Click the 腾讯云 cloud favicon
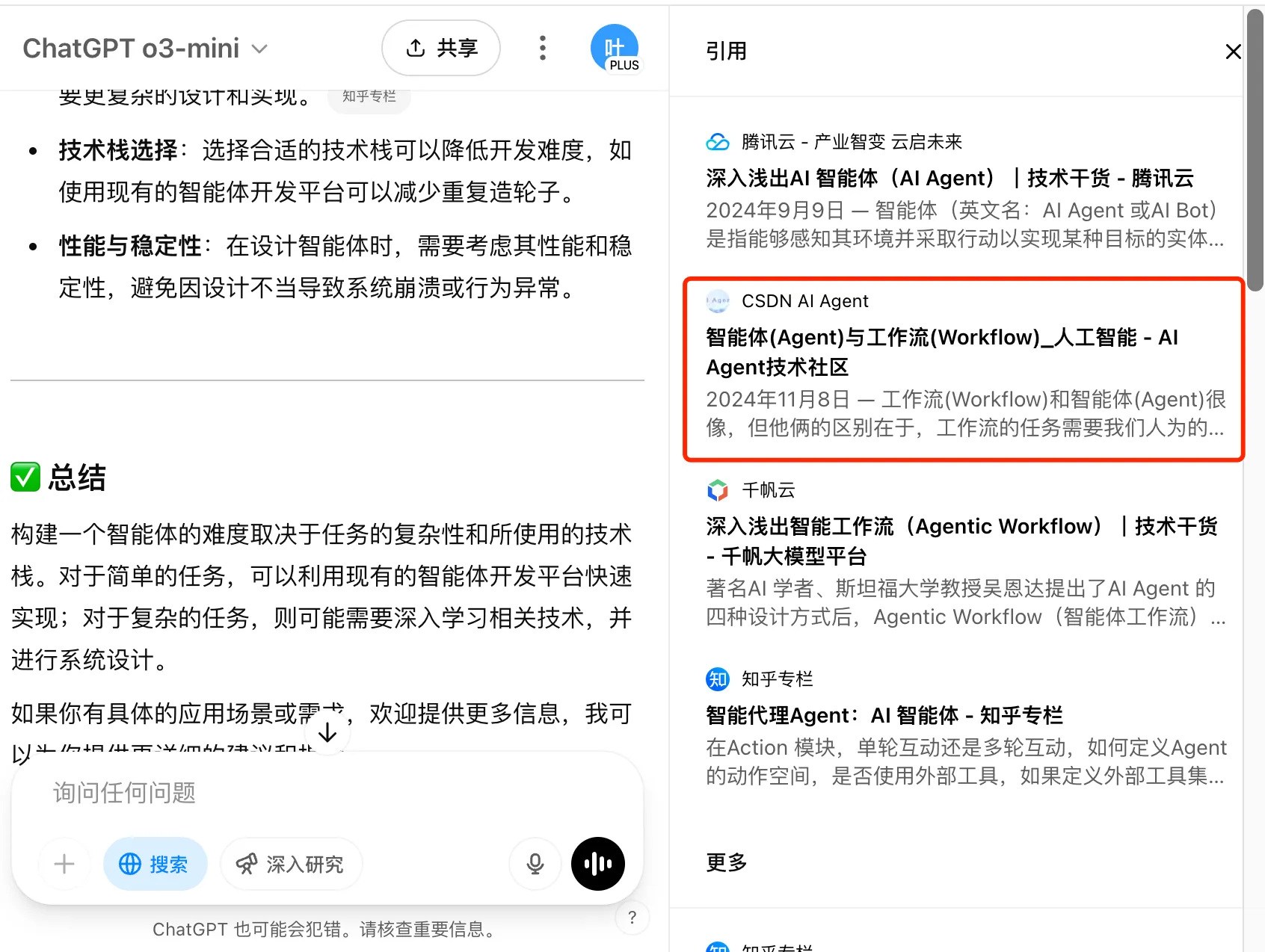The width and height of the screenshot is (1265, 952). (x=718, y=141)
